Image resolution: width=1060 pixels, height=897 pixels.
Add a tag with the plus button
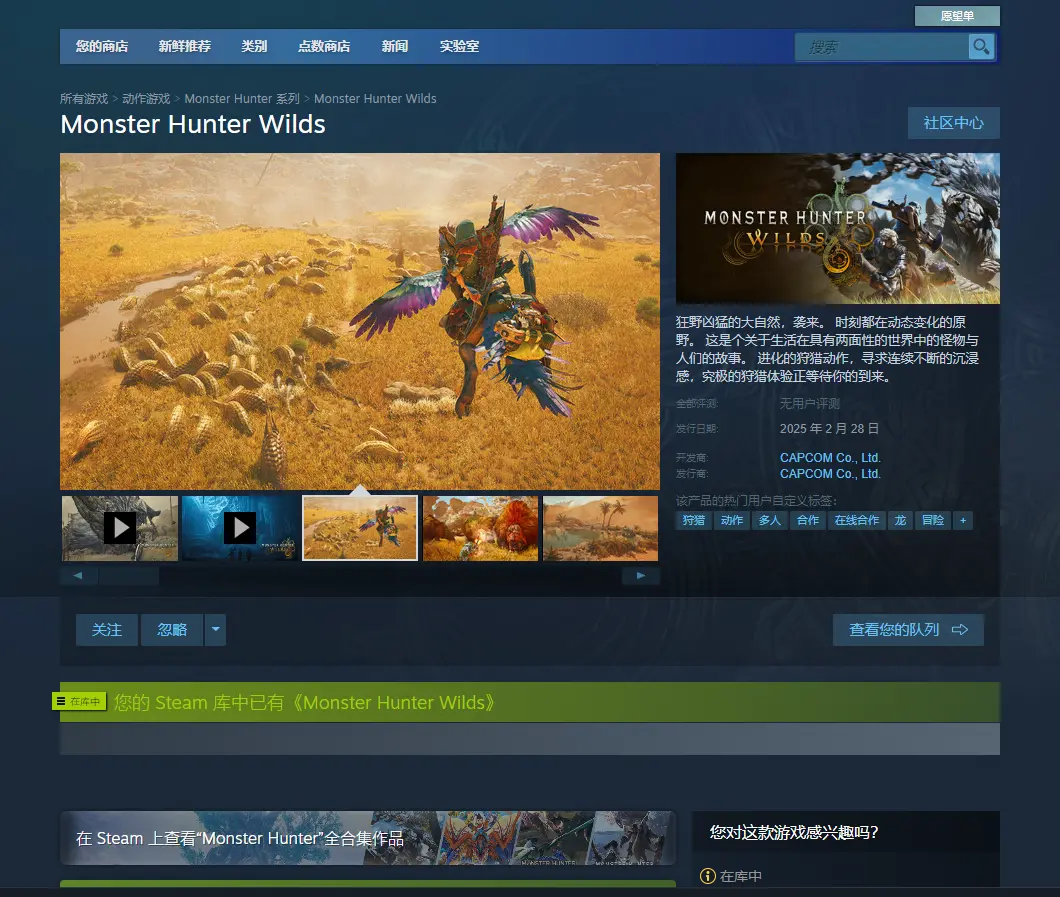[x=963, y=520]
